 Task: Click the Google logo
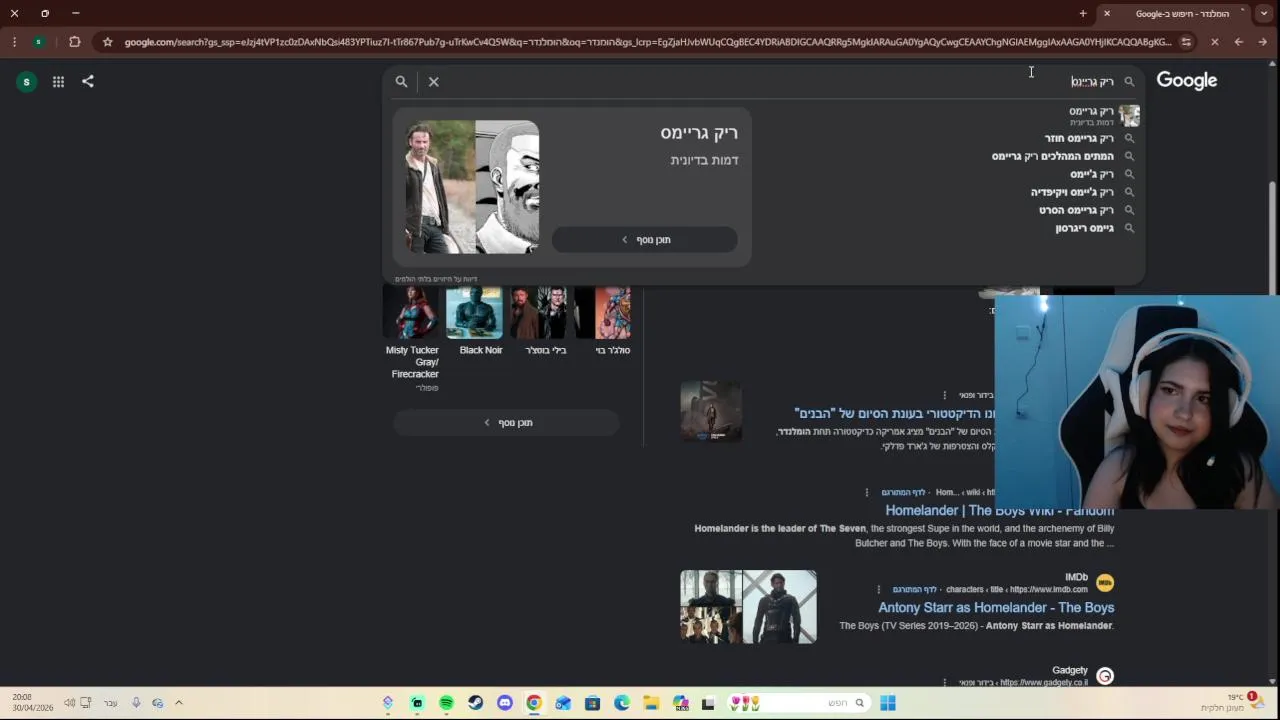click(x=1187, y=81)
